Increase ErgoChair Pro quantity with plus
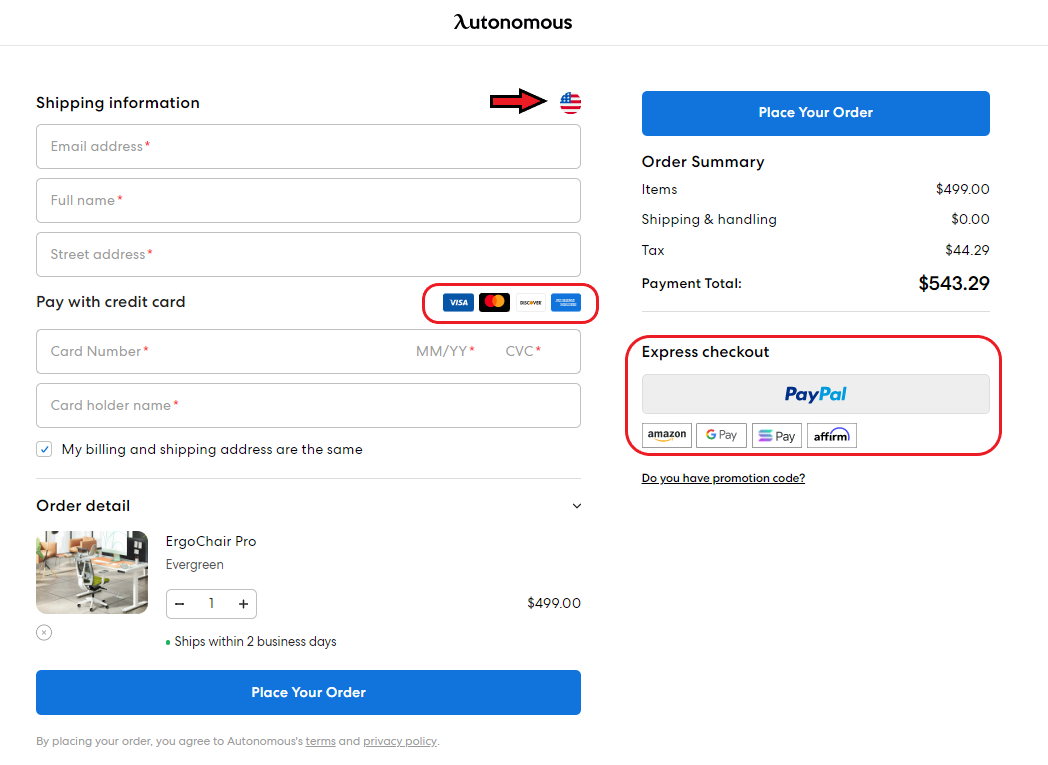Viewport: 1048px width, 765px height. point(243,604)
